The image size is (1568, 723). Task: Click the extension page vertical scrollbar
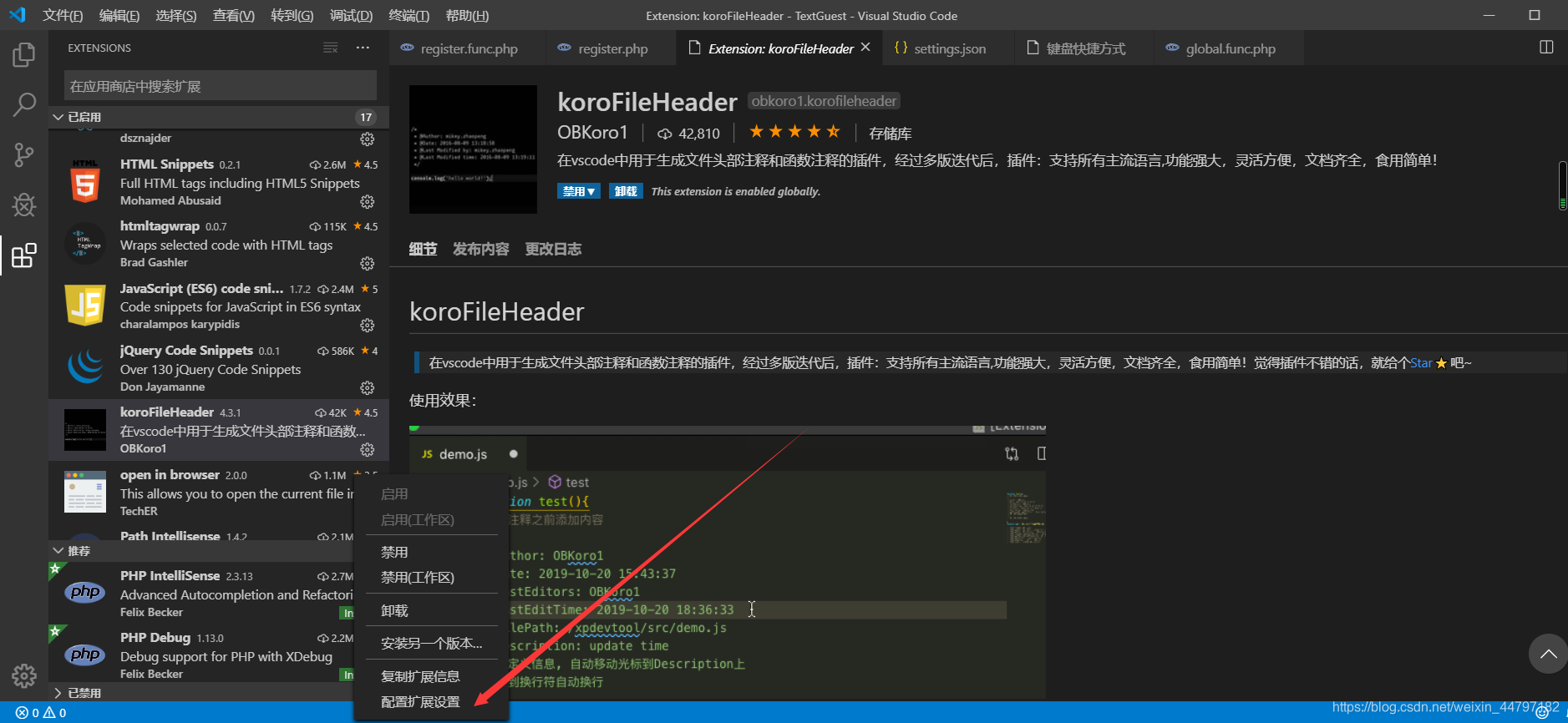click(x=1562, y=185)
